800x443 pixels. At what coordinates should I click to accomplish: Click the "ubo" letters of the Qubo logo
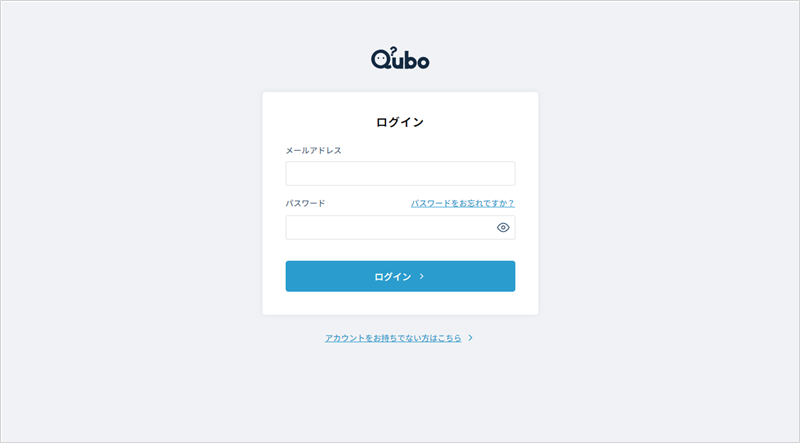coord(412,61)
